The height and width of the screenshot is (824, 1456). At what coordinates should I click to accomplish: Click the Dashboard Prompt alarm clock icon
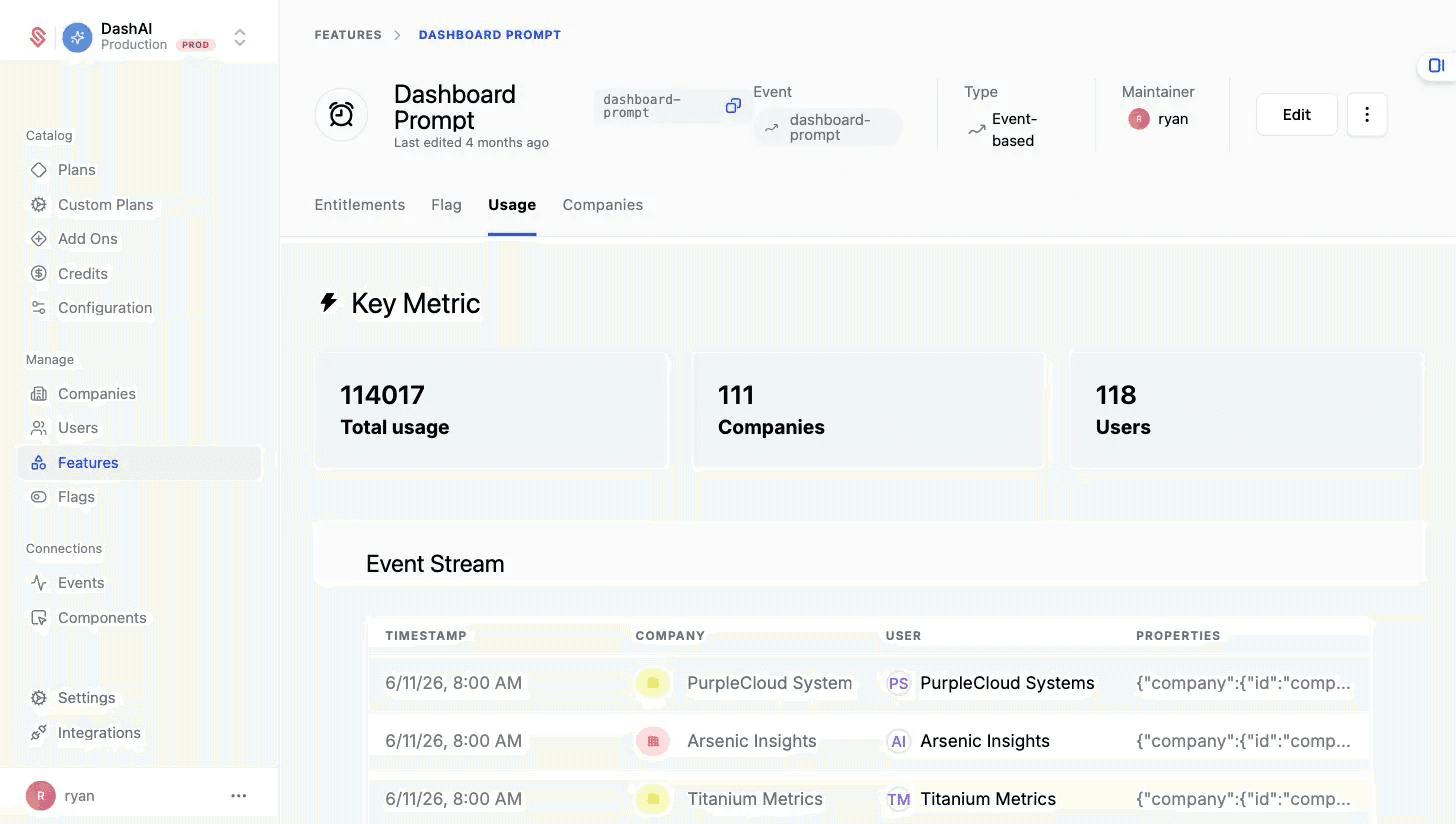pos(341,115)
